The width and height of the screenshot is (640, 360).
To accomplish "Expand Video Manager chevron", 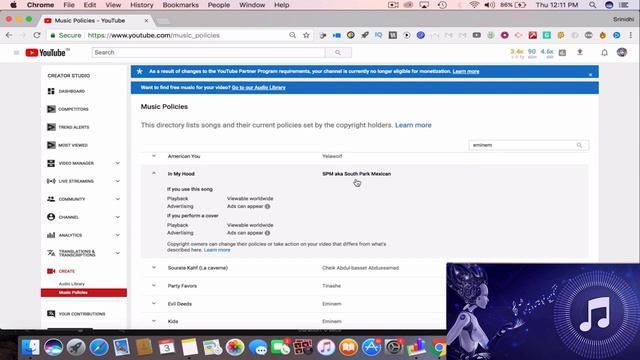I will pyautogui.click(x=118, y=163).
